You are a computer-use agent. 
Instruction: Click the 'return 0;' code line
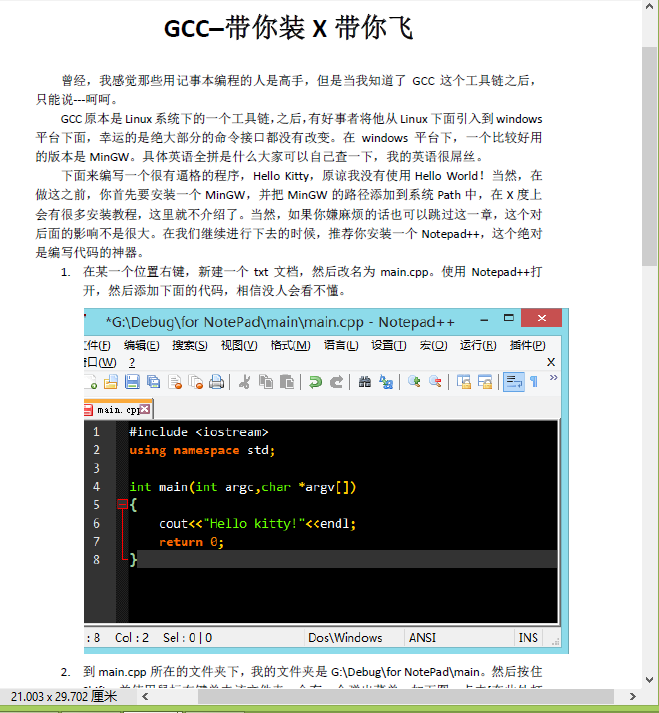191,542
